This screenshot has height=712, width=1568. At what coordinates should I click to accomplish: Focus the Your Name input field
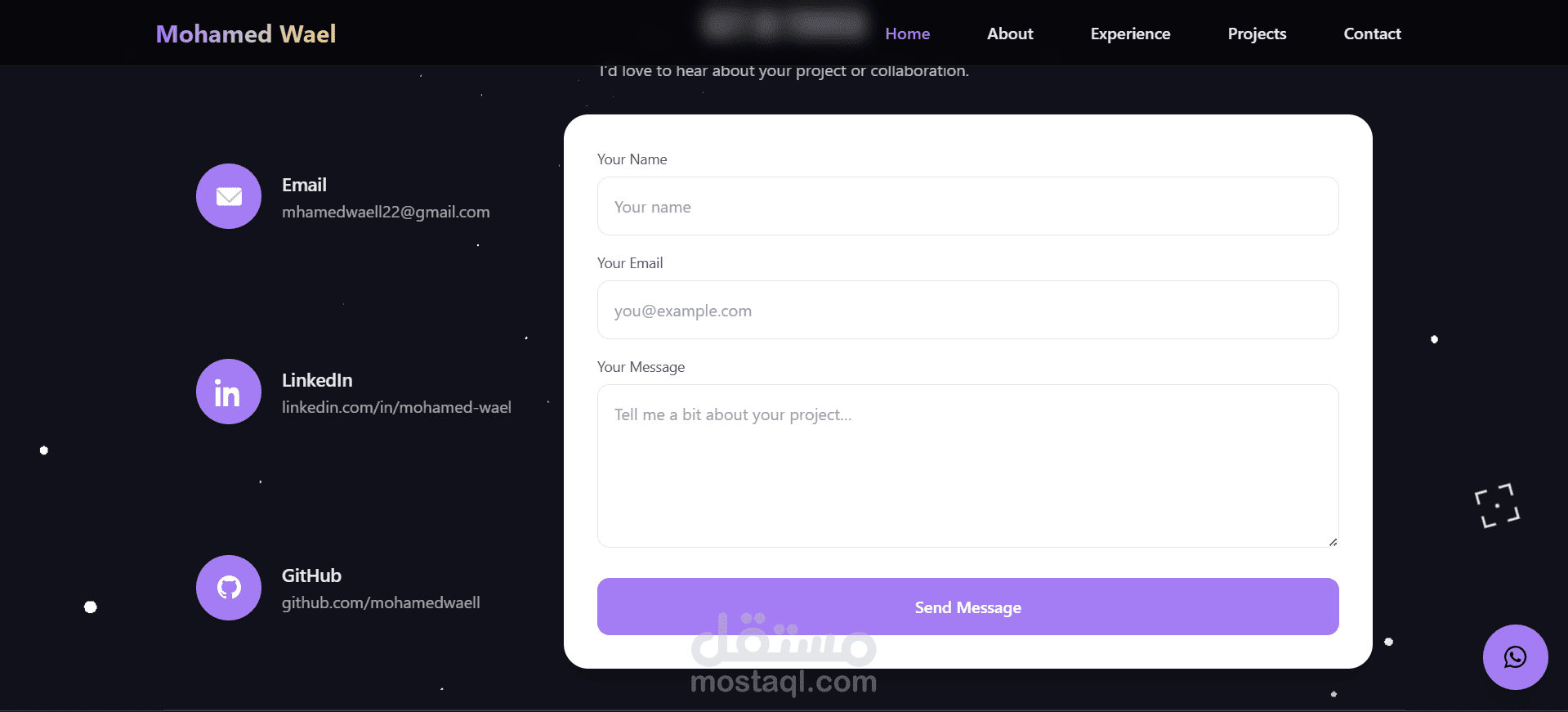coord(967,206)
